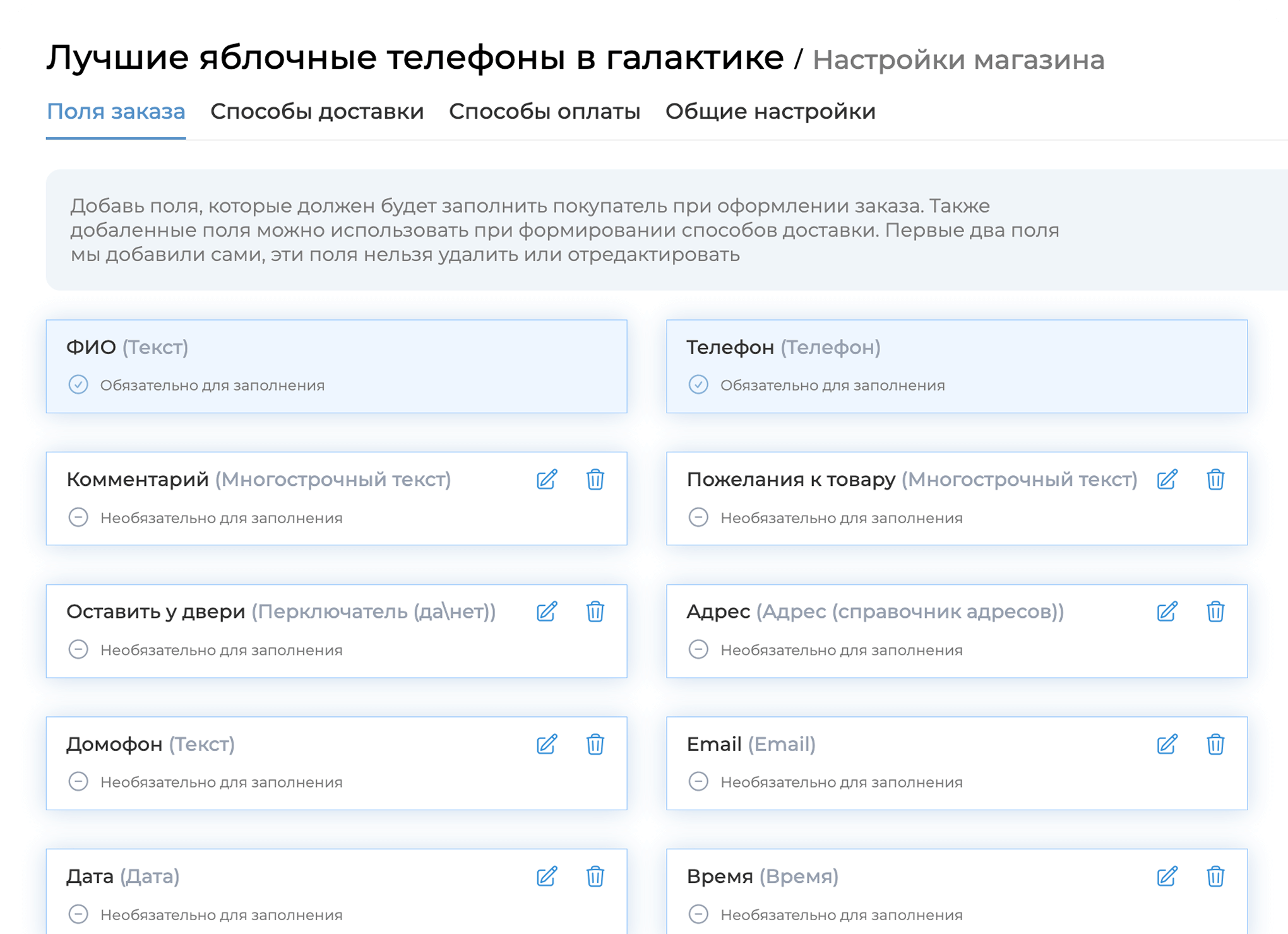Edit the Домофон field
1288x934 pixels.
point(547,744)
